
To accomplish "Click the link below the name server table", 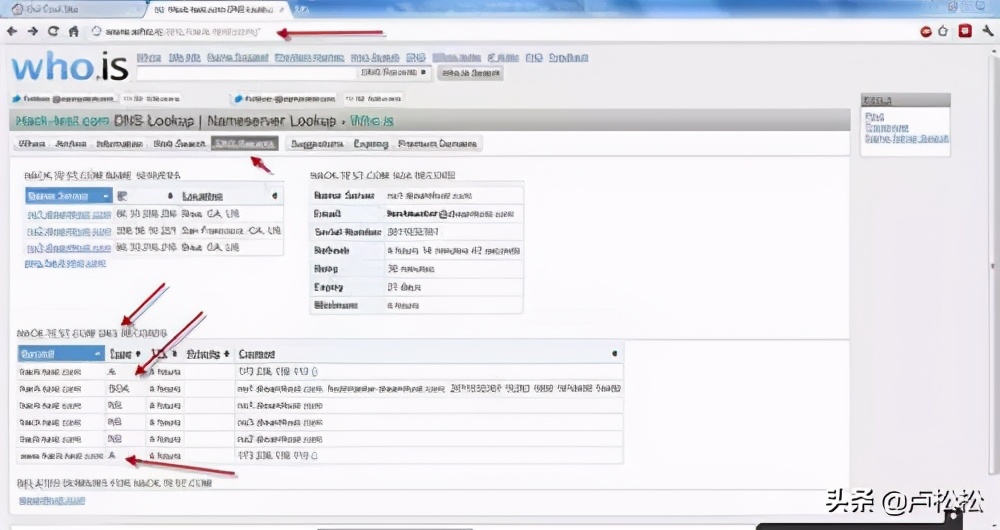I will pos(65,263).
